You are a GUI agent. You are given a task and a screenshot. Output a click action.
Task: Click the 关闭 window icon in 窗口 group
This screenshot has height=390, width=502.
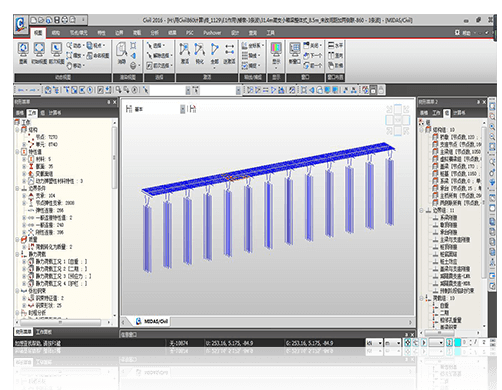307,45
